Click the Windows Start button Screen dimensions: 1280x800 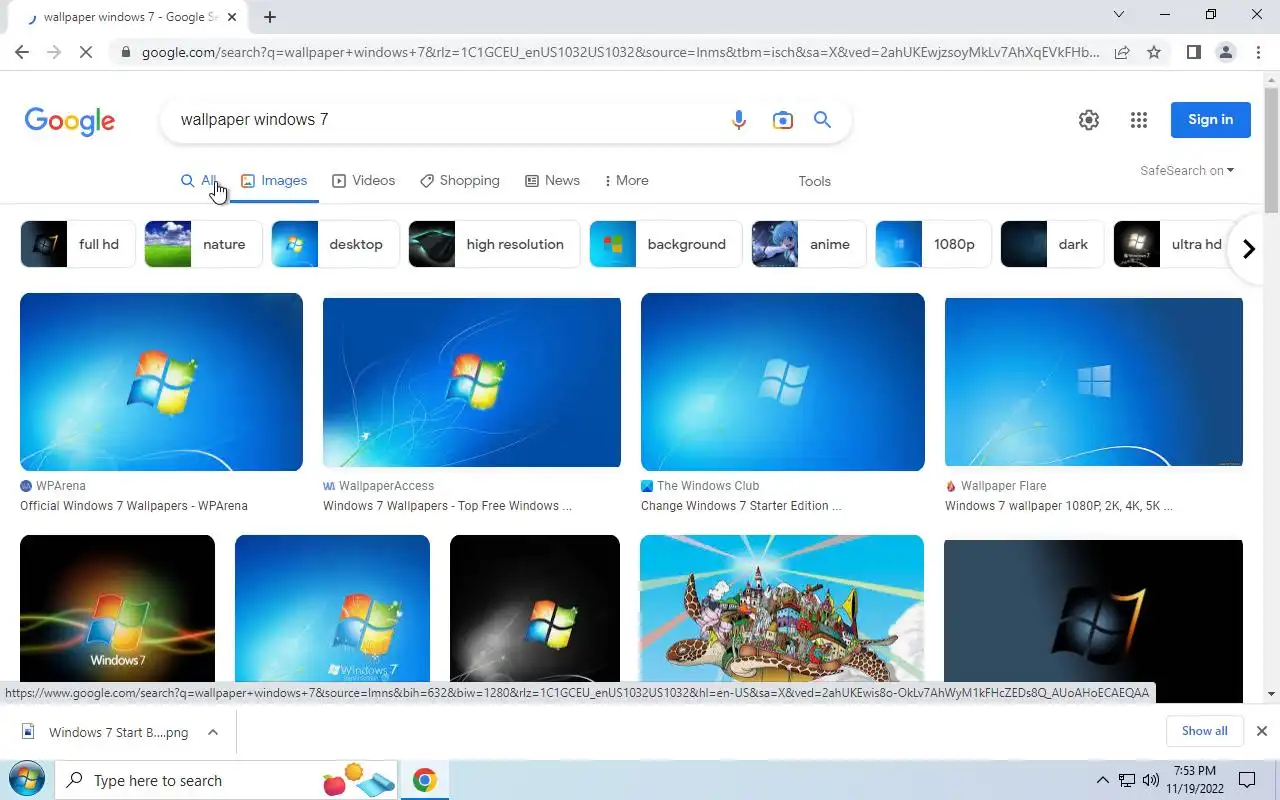26,780
